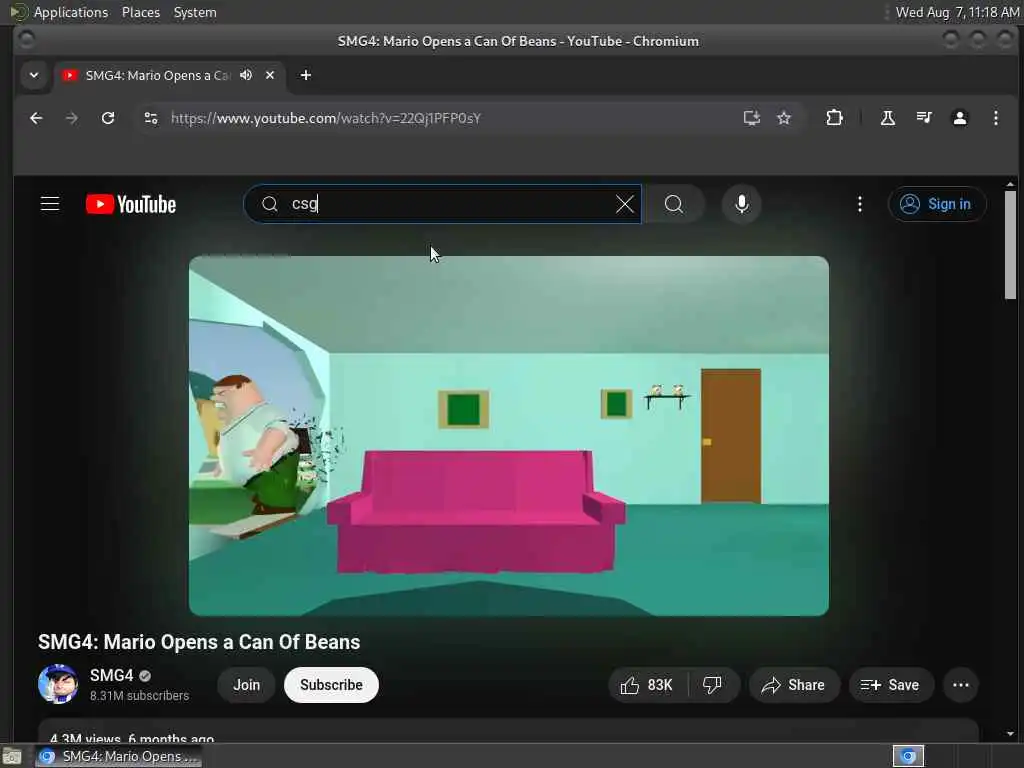Click Sign in button
Image resolution: width=1024 pixels, height=768 pixels.
[x=936, y=204]
